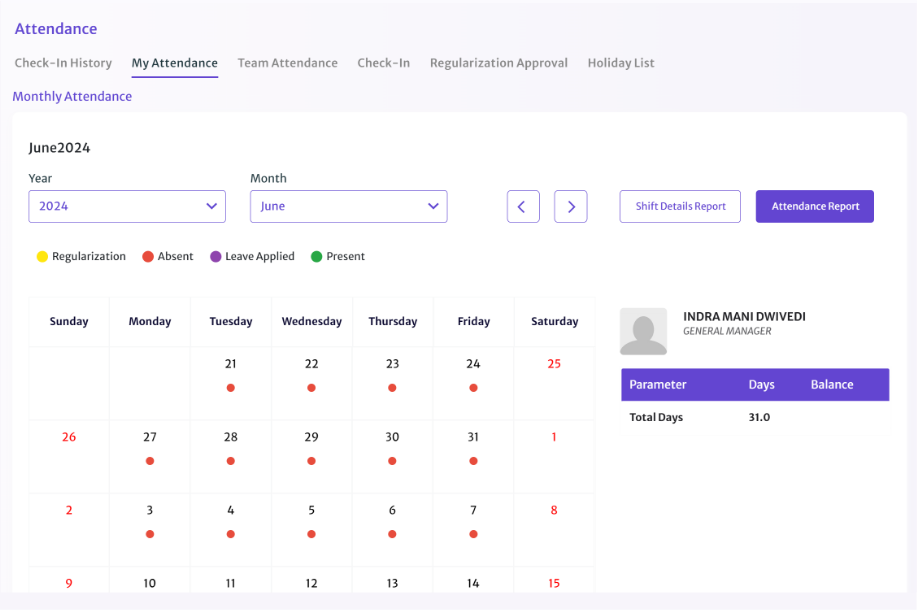Select calendar date 27

tap(150, 437)
